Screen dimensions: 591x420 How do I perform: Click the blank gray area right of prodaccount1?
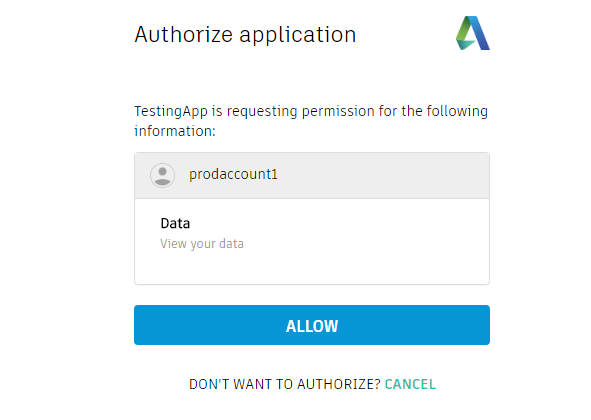click(383, 175)
